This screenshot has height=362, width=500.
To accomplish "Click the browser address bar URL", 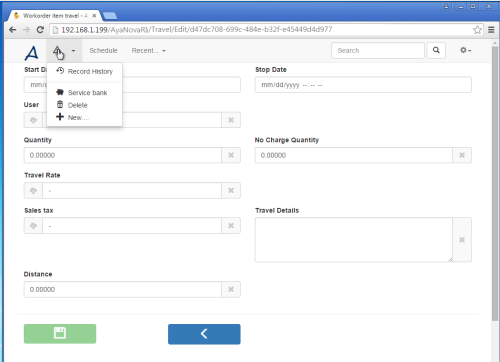I will tap(197, 30).
